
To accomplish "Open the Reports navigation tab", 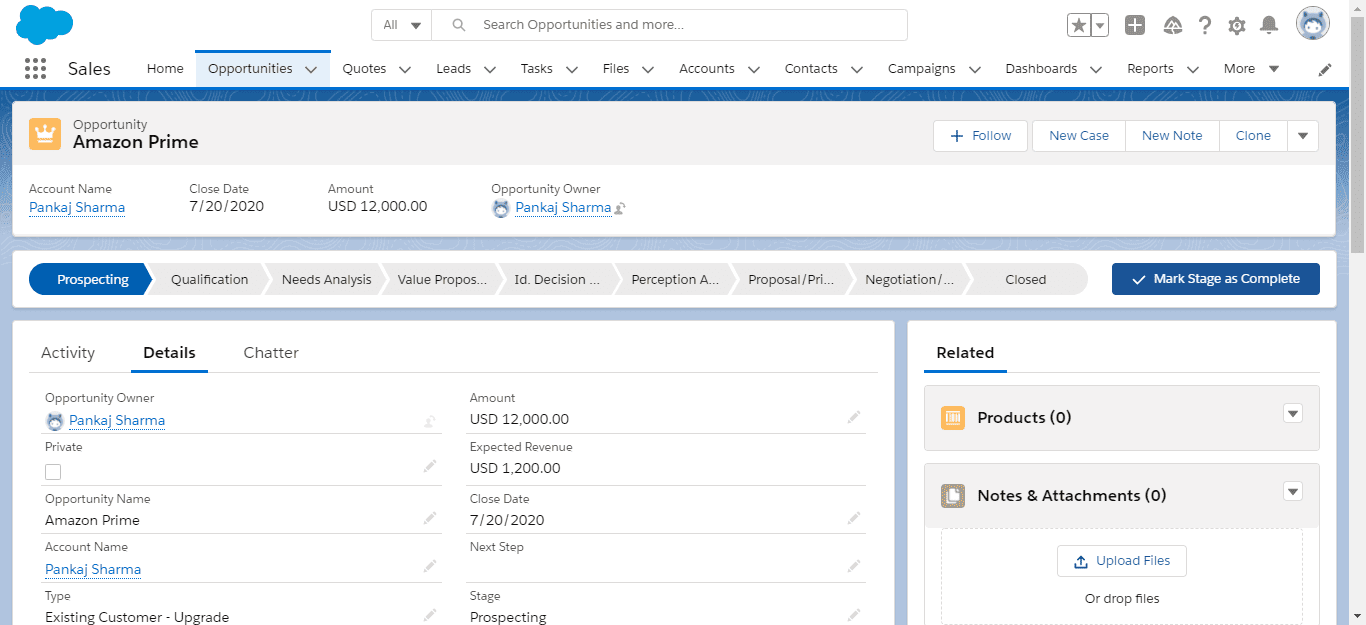I will 1150,69.
